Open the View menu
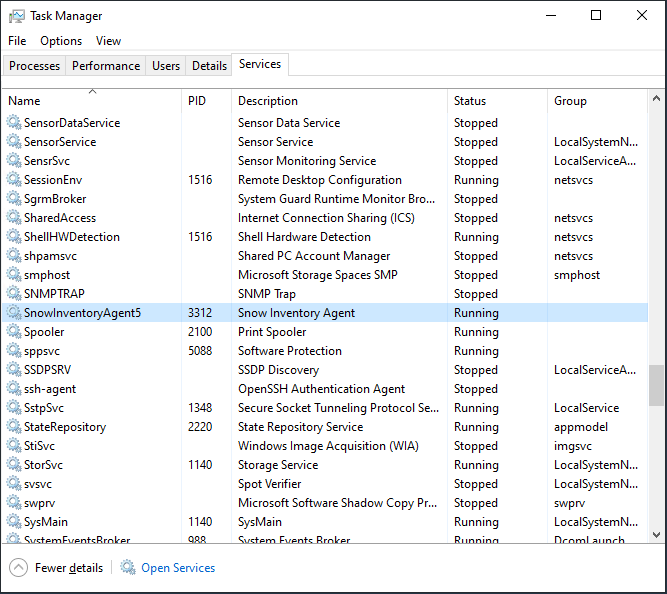667x594 pixels. tap(108, 41)
